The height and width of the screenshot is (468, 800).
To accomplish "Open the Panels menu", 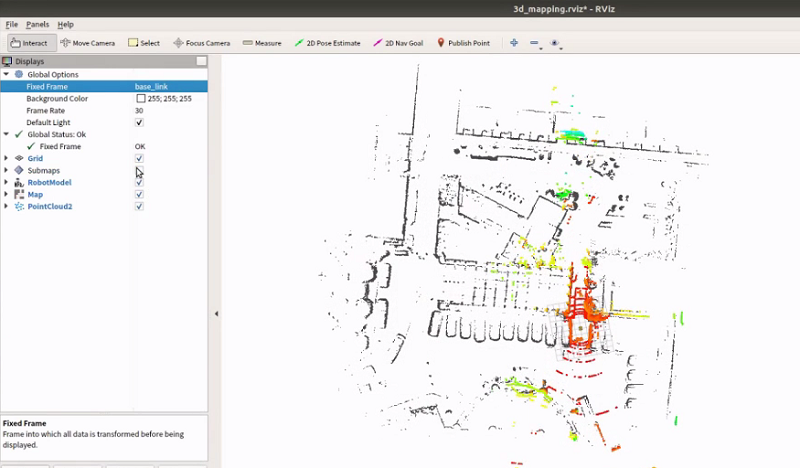I will point(38,24).
